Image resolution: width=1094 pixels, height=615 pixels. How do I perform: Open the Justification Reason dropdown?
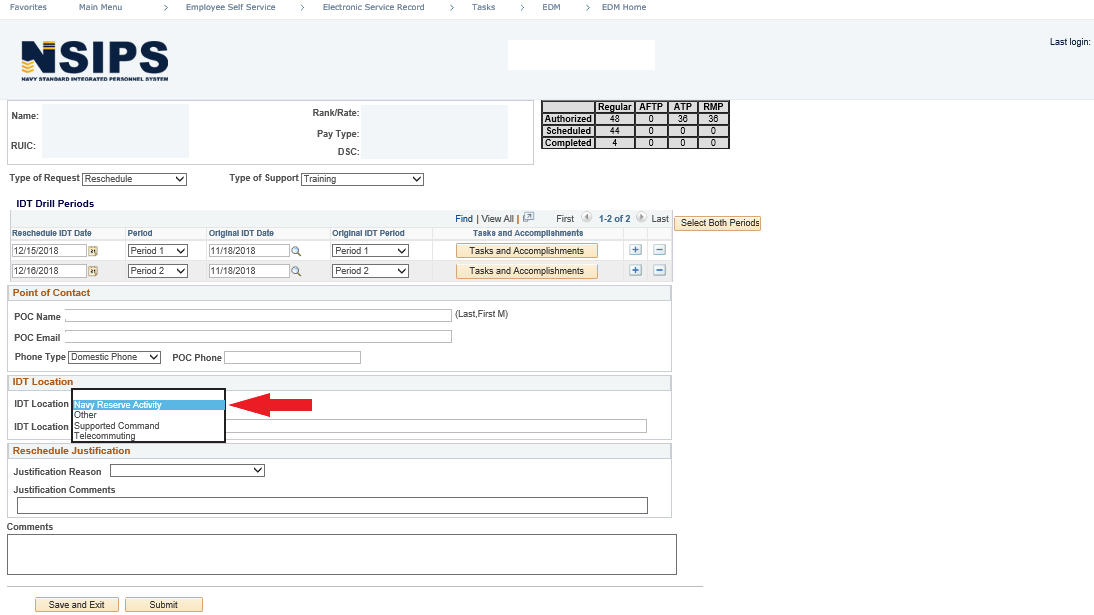[x=187, y=470]
